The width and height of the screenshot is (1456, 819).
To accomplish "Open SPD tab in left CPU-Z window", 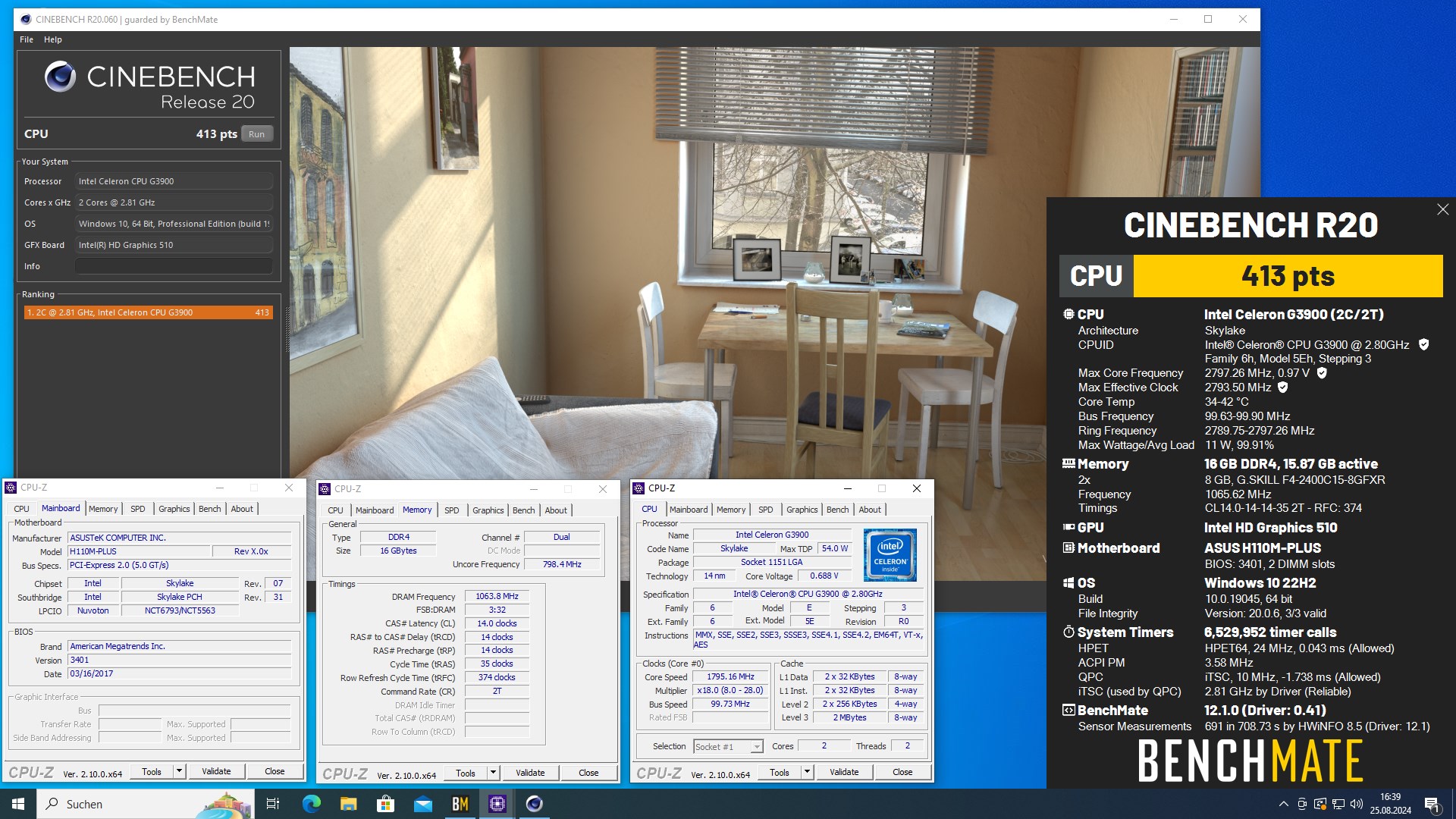I will pos(137,509).
